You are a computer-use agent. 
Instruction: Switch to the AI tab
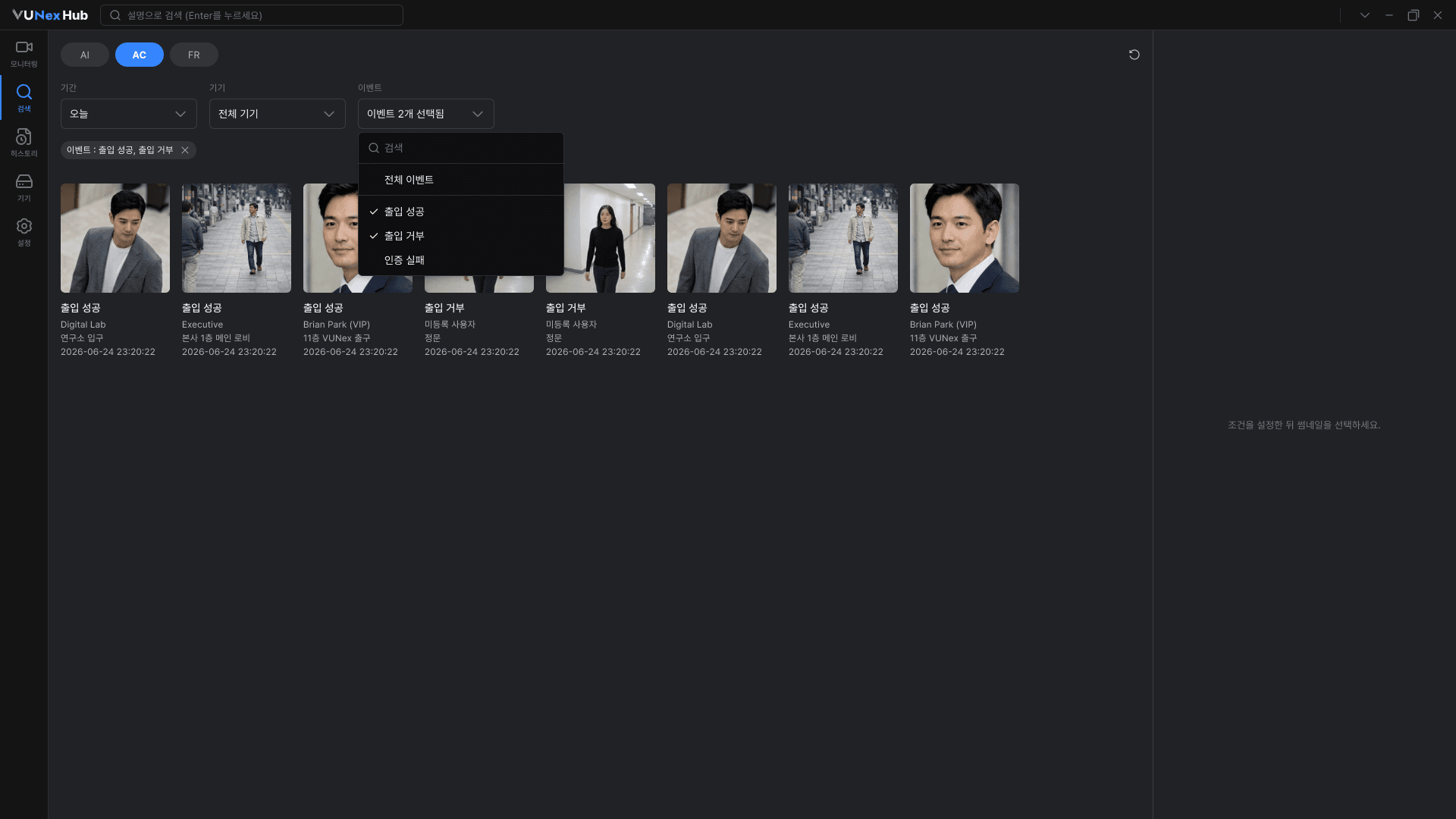point(85,55)
